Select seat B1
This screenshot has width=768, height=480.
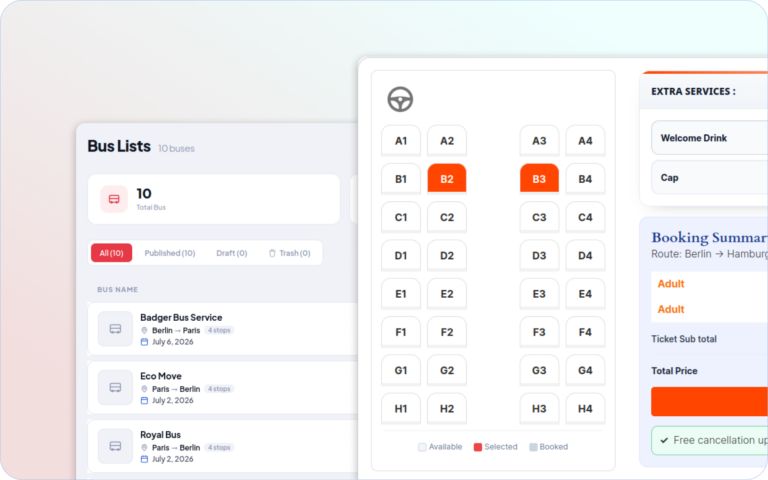[x=401, y=179]
